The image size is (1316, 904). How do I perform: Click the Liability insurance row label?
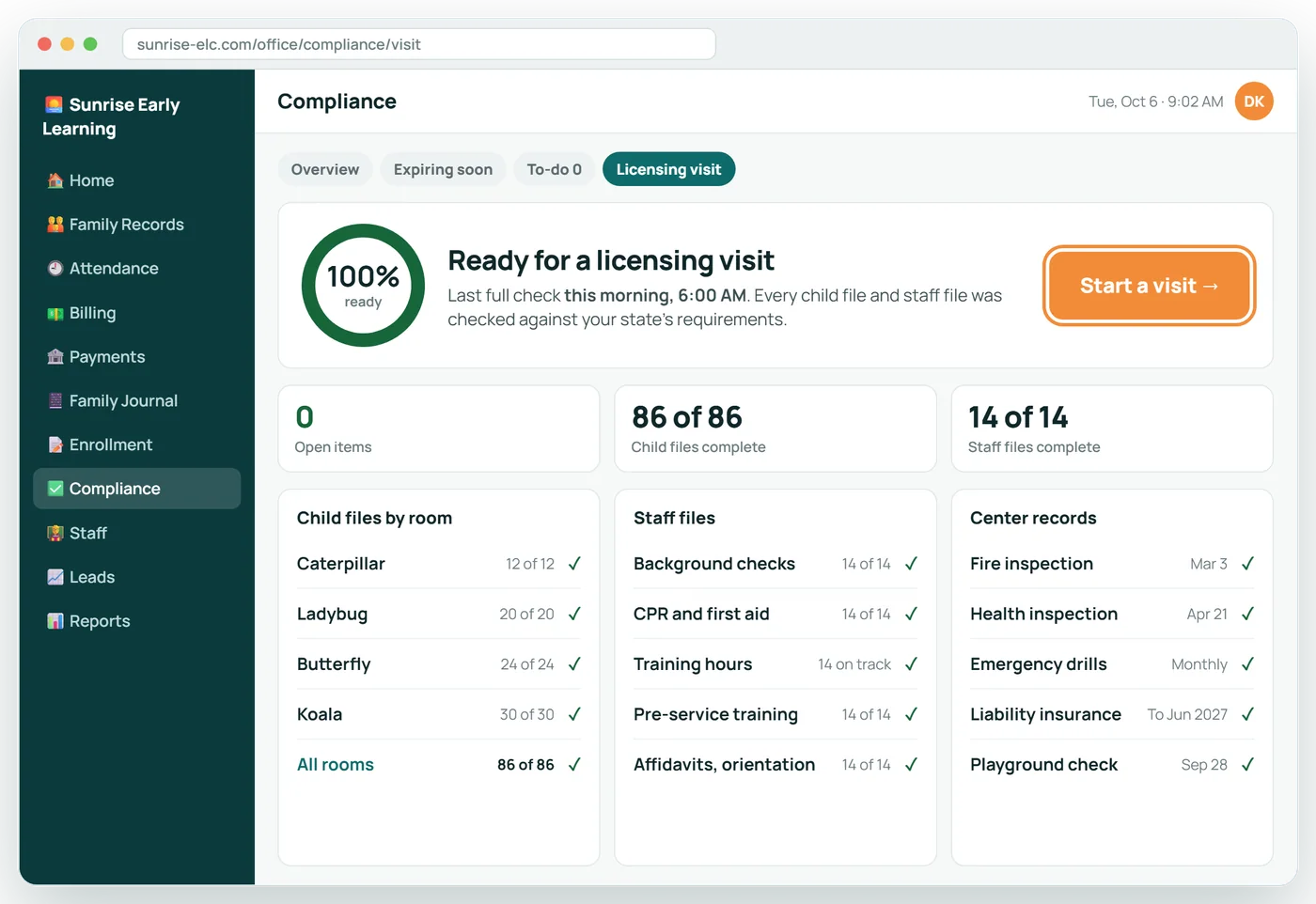coord(1045,714)
